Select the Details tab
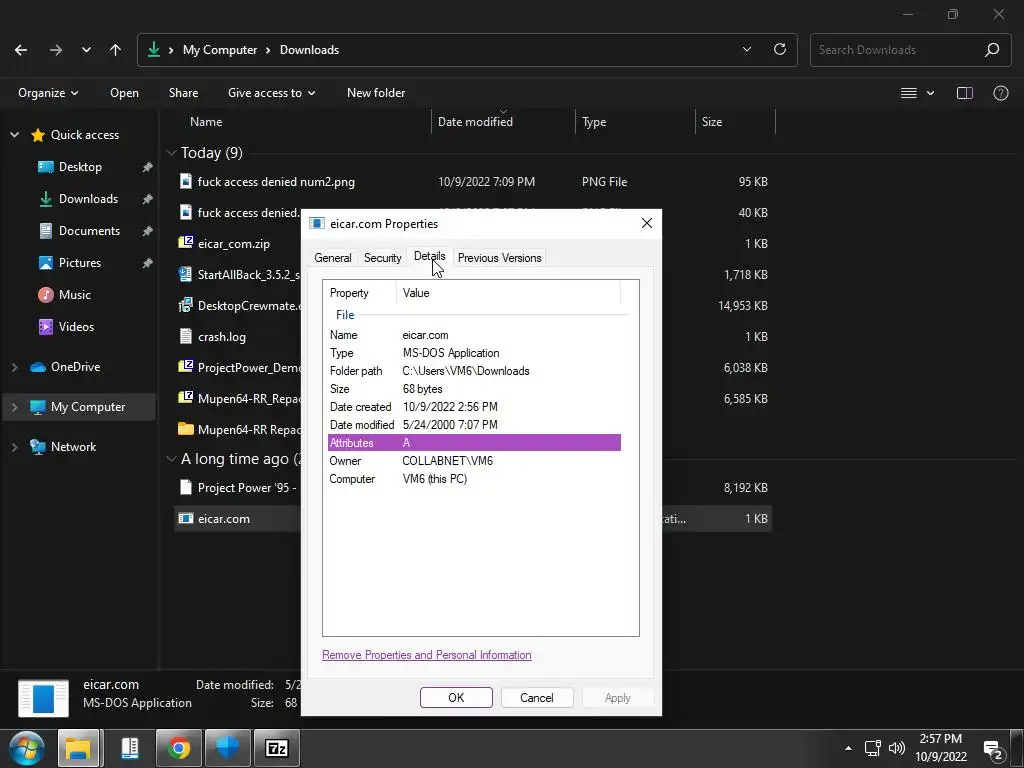 point(430,256)
